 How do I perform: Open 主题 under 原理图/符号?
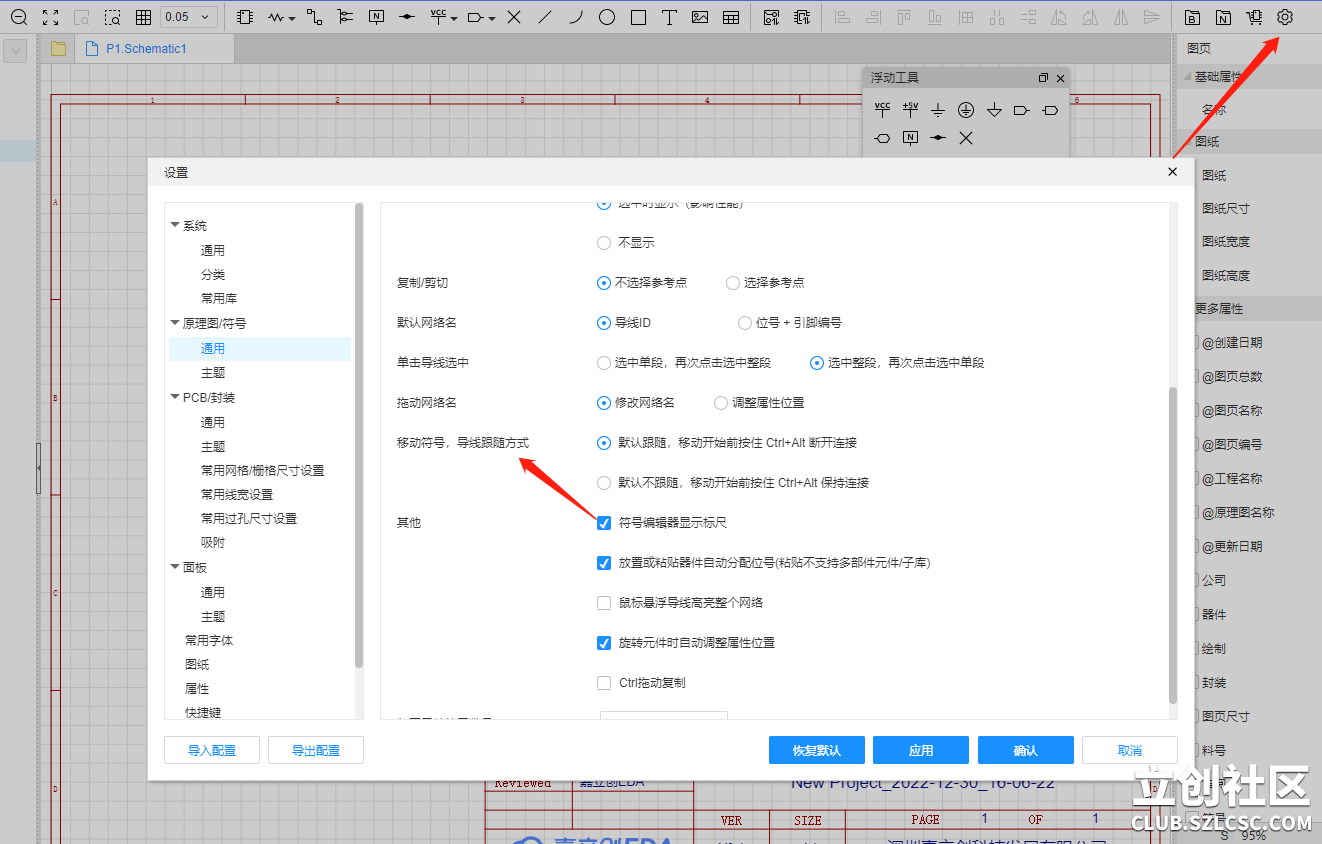point(213,373)
